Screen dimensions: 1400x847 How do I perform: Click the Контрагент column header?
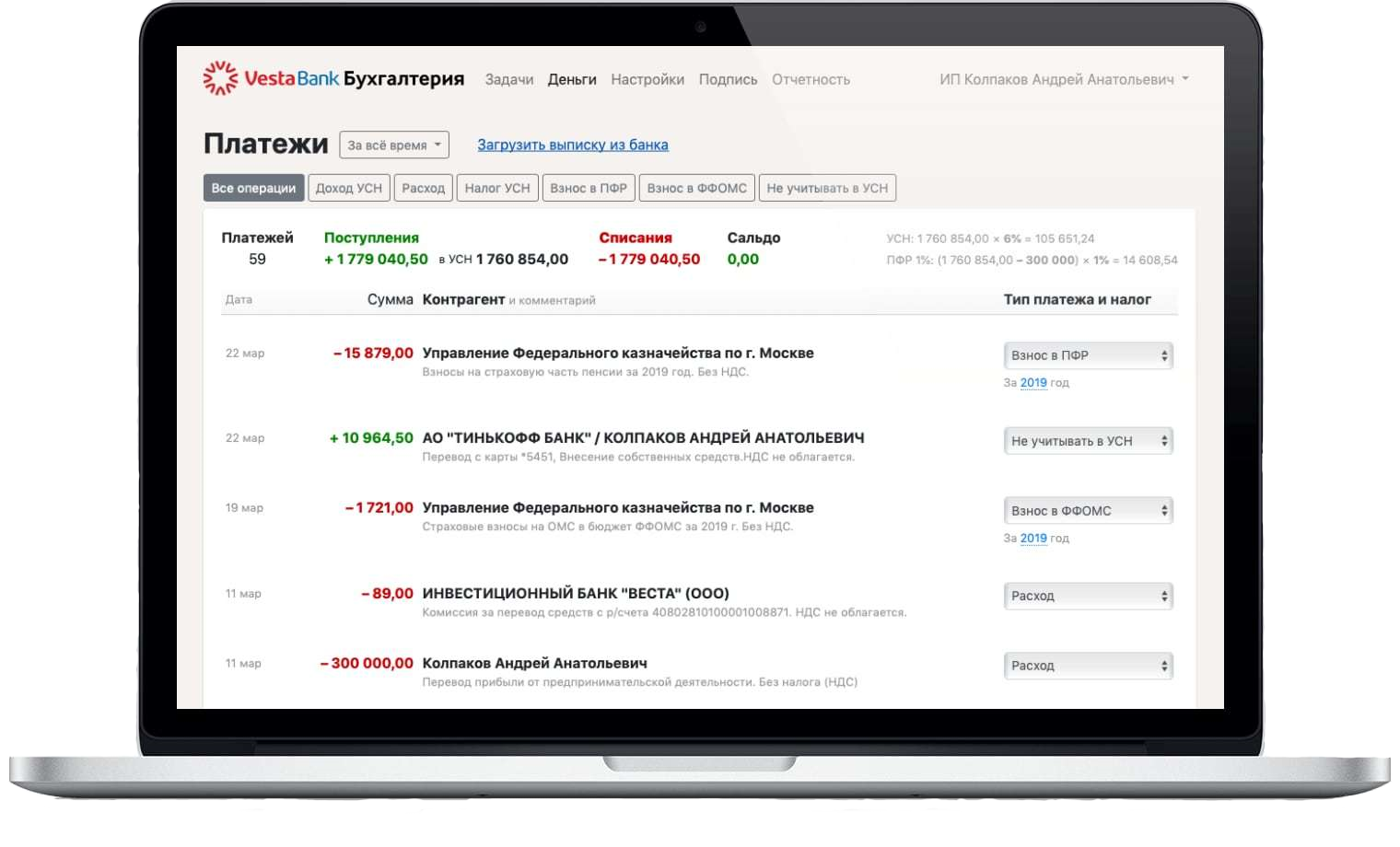463,300
